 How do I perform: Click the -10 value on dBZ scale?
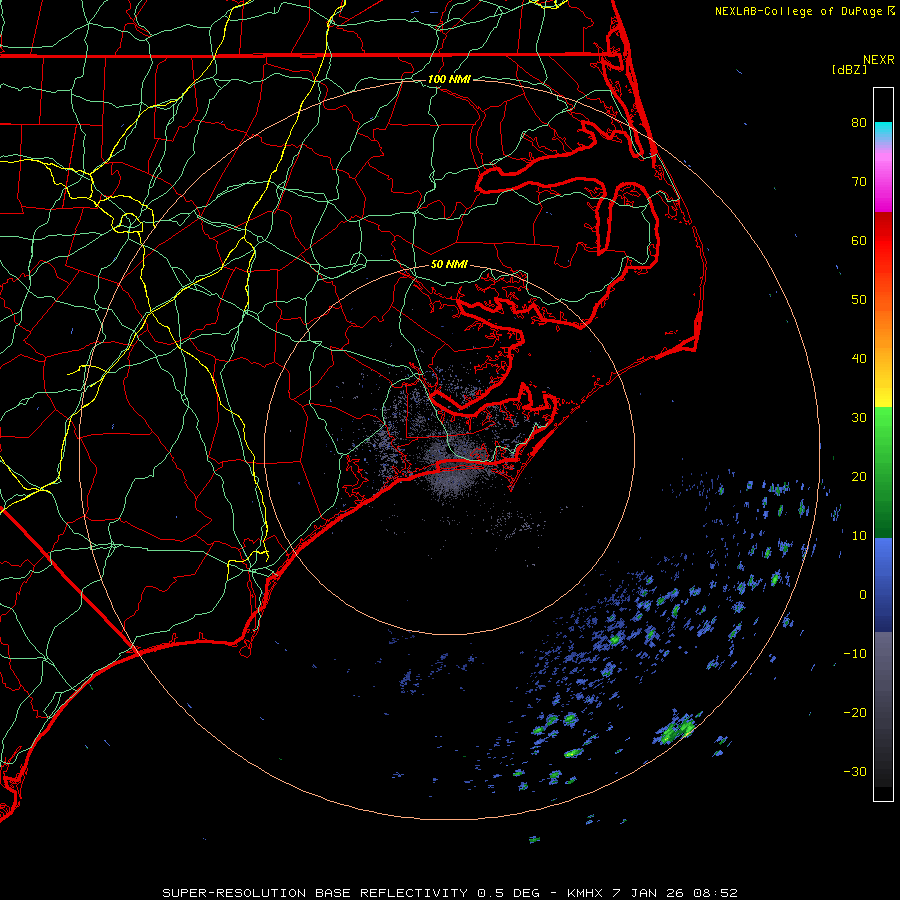pyautogui.click(x=855, y=654)
